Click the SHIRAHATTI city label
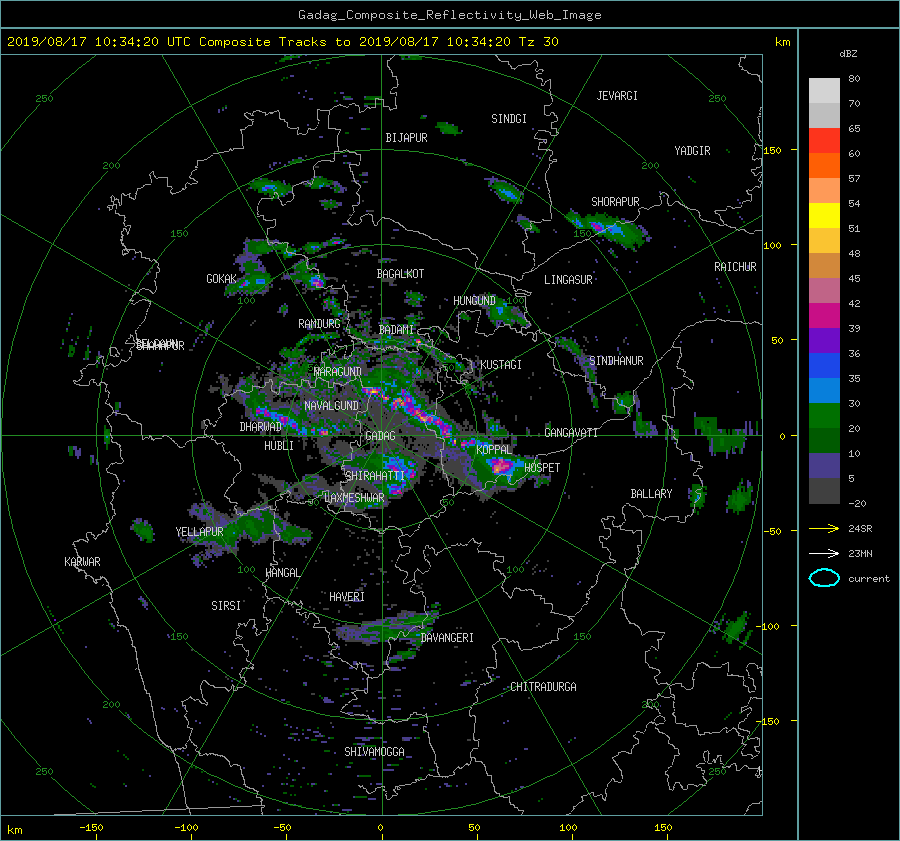The image size is (900, 841). tap(375, 475)
